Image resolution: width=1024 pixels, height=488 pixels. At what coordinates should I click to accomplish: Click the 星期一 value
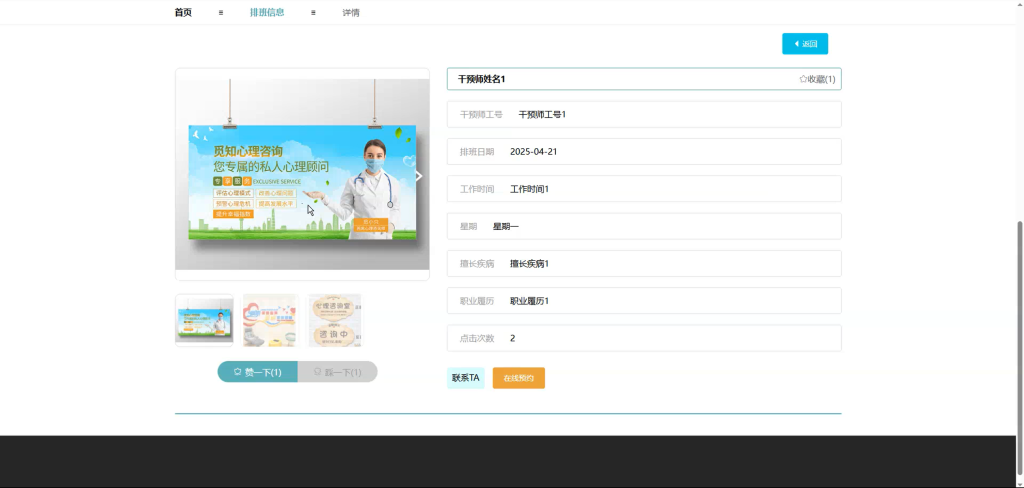pos(506,227)
